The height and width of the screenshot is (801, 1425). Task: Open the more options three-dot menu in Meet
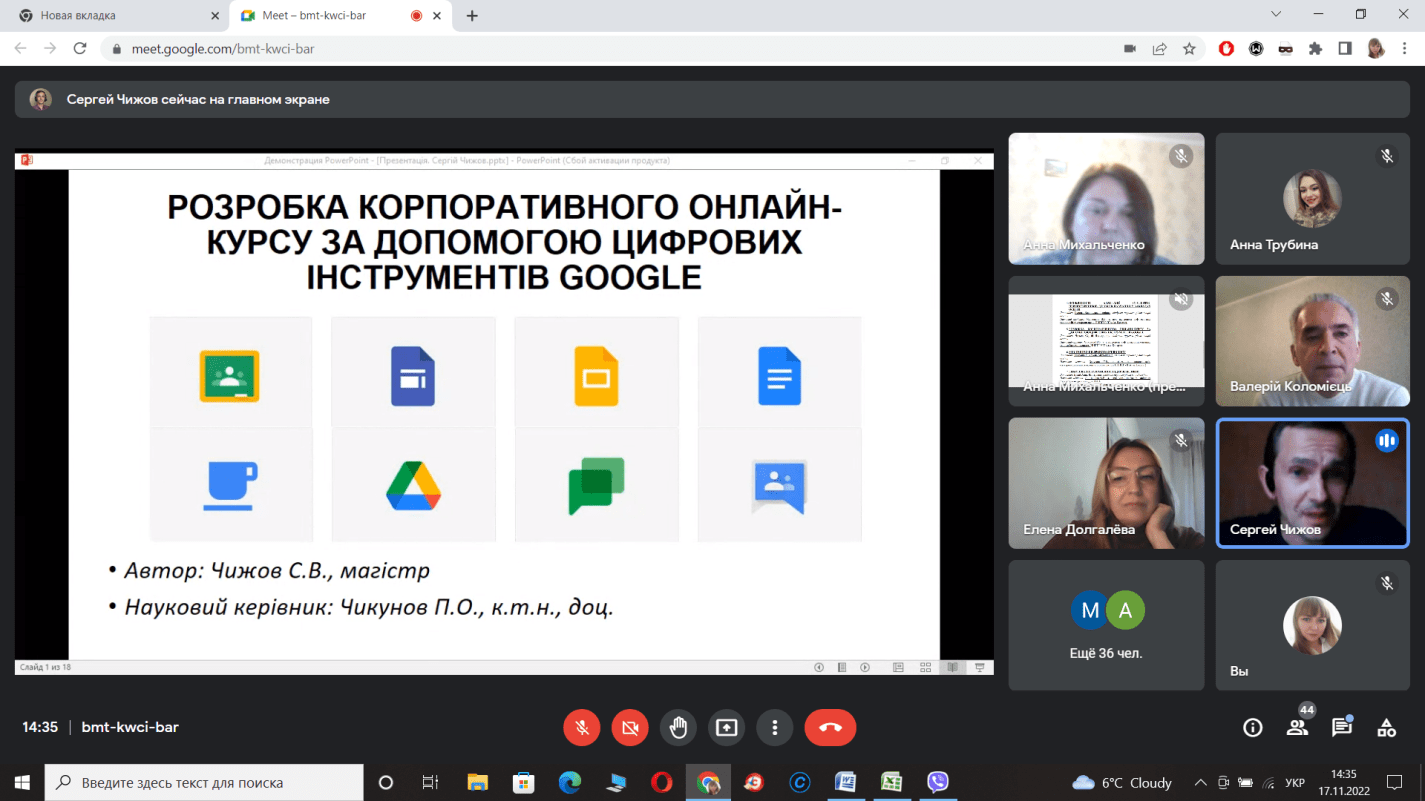pyautogui.click(x=775, y=728)
